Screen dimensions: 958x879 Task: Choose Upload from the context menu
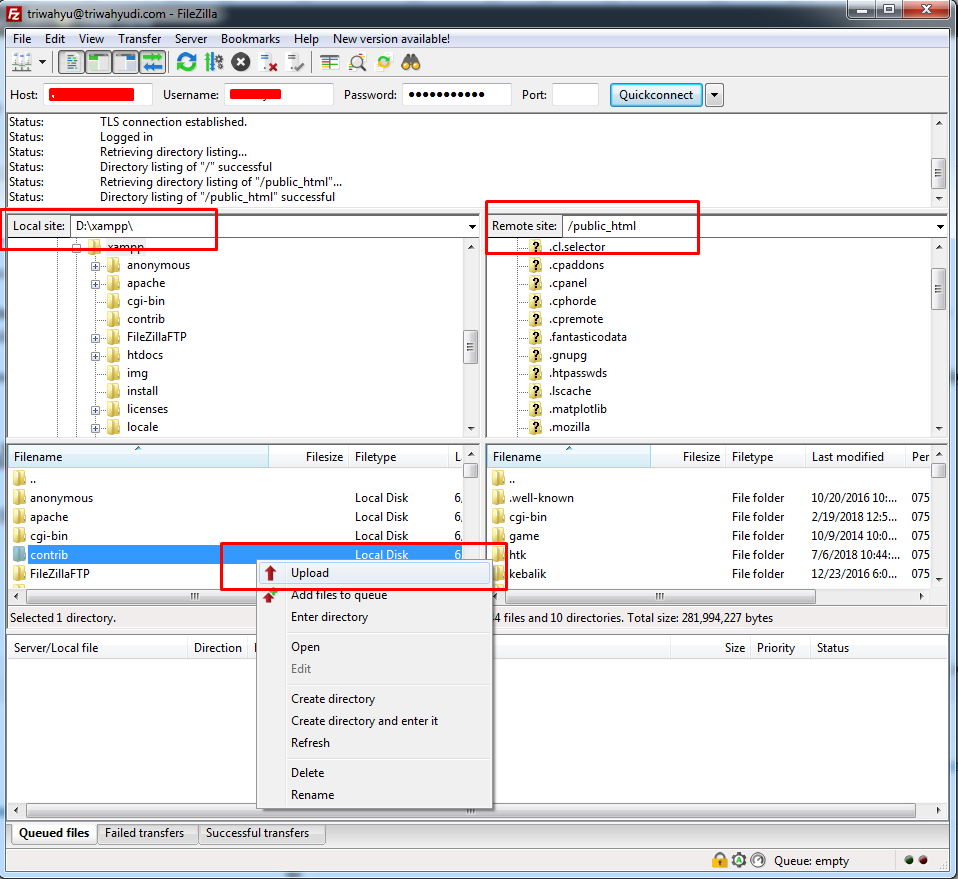tap(375, 573)
